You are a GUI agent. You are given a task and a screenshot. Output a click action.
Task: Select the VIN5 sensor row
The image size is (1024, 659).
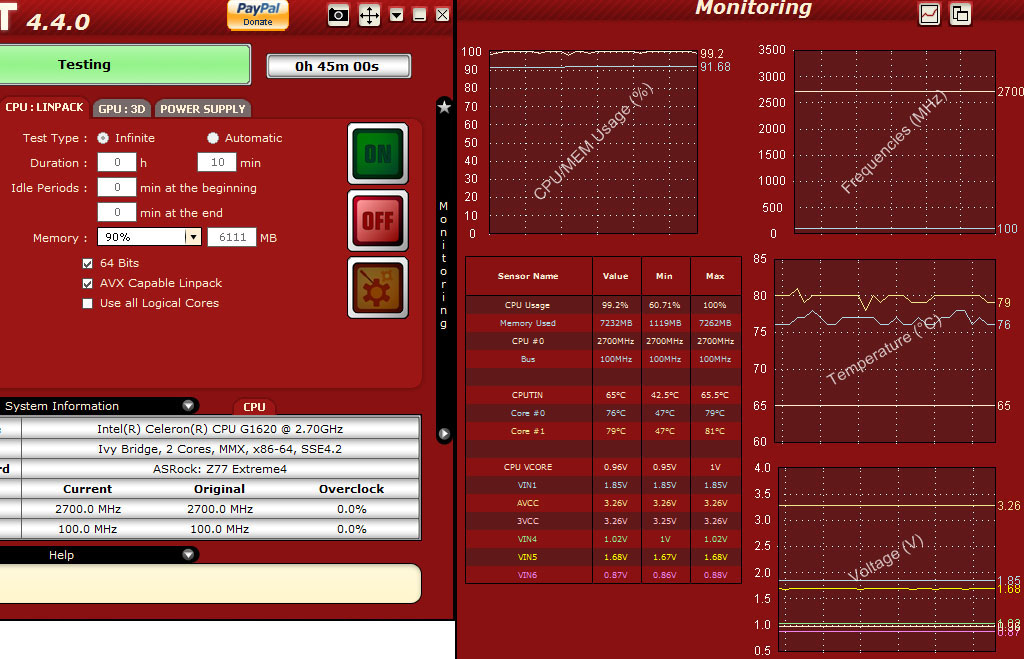pos(603,557)
